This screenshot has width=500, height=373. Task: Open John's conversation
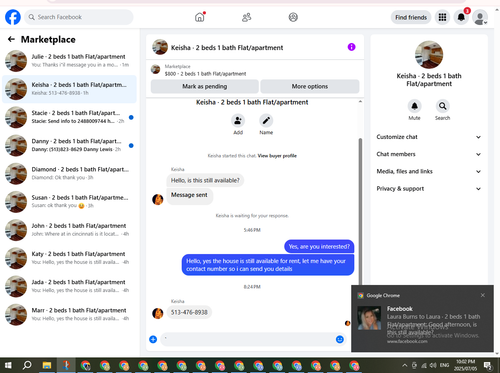click(x=69, y=230)
